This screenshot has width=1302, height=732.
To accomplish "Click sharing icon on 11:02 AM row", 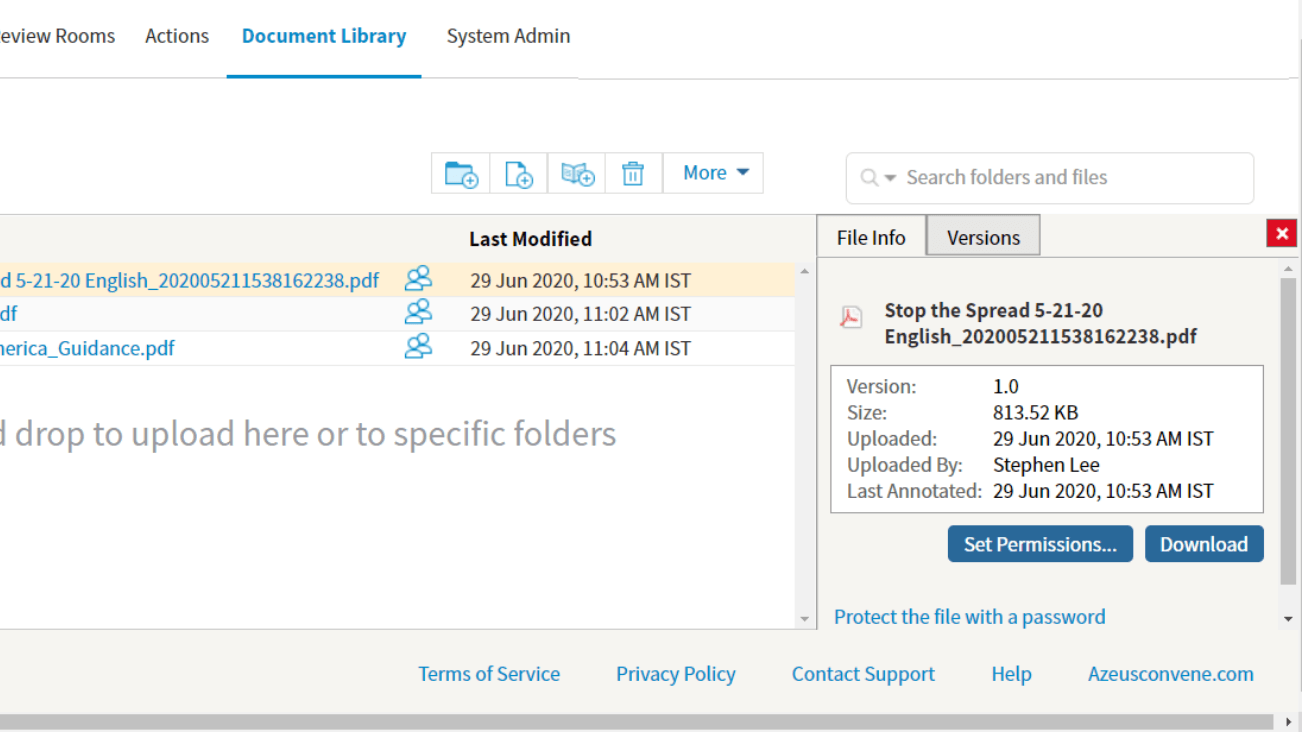I will 418,312.
